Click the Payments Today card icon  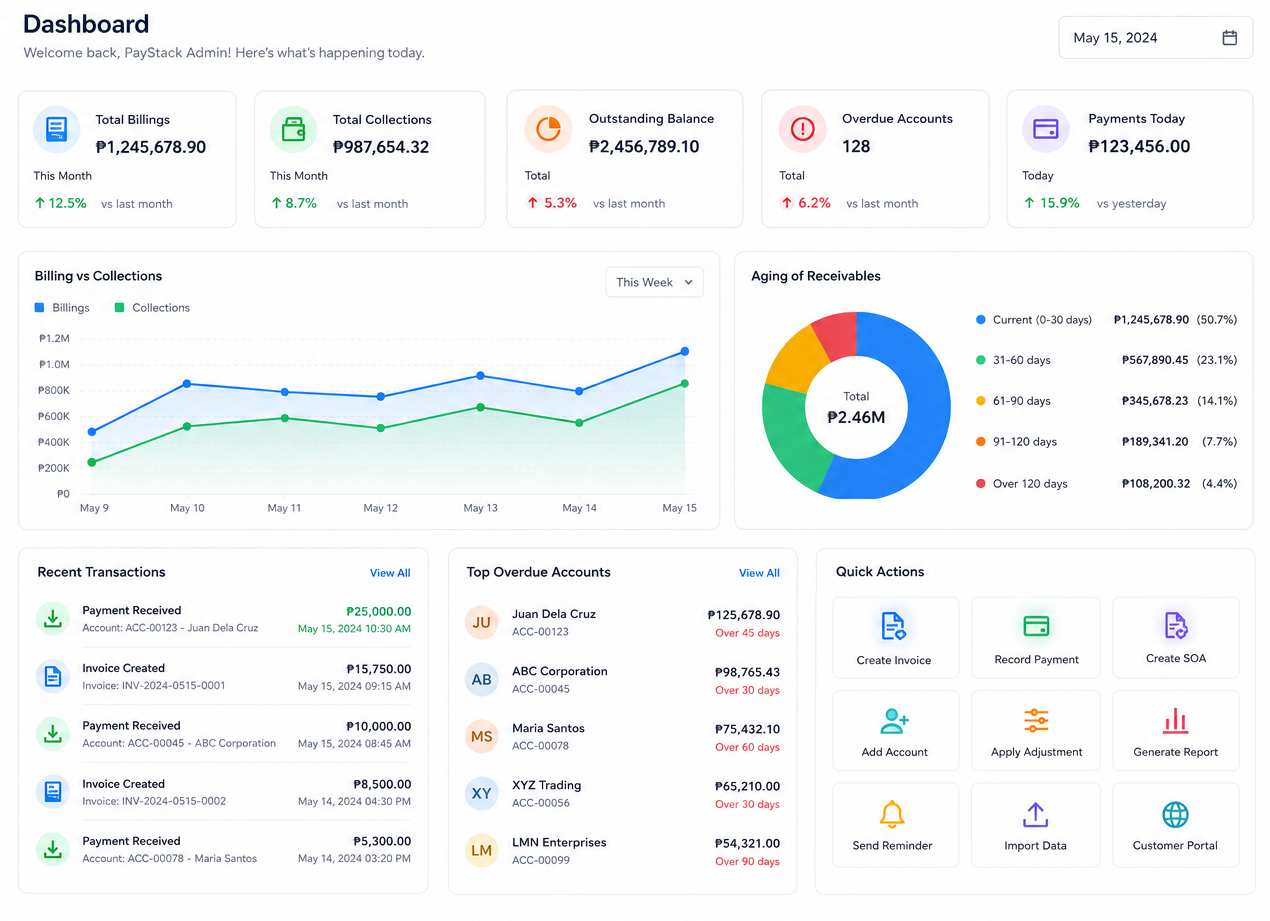coord(1046,129)
